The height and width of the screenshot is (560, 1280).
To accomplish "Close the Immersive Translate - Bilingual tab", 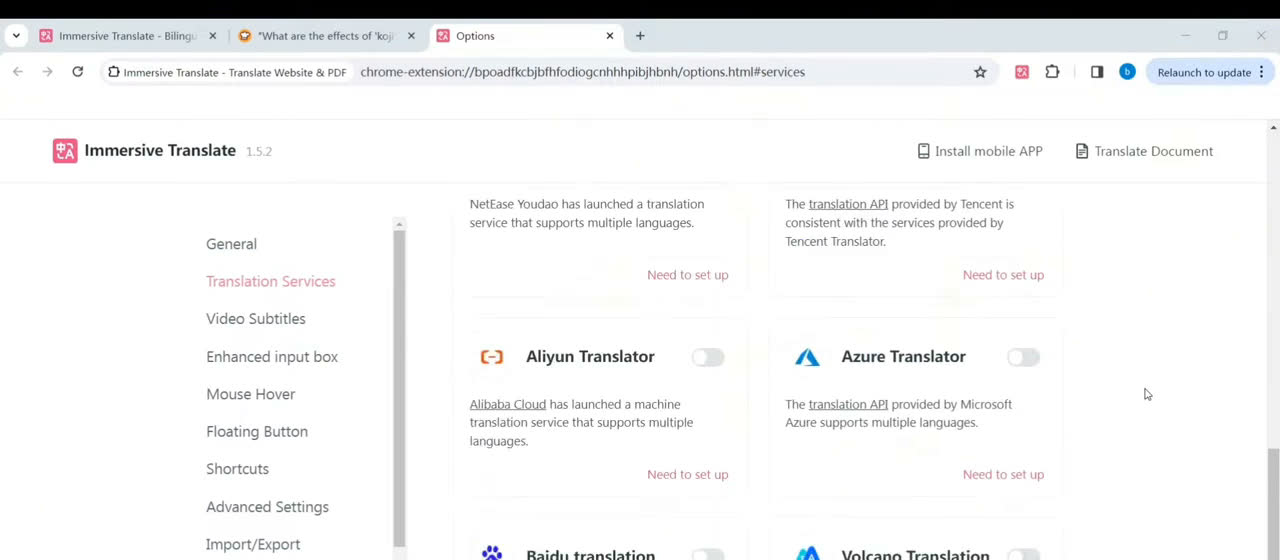I will click(212, 36).
